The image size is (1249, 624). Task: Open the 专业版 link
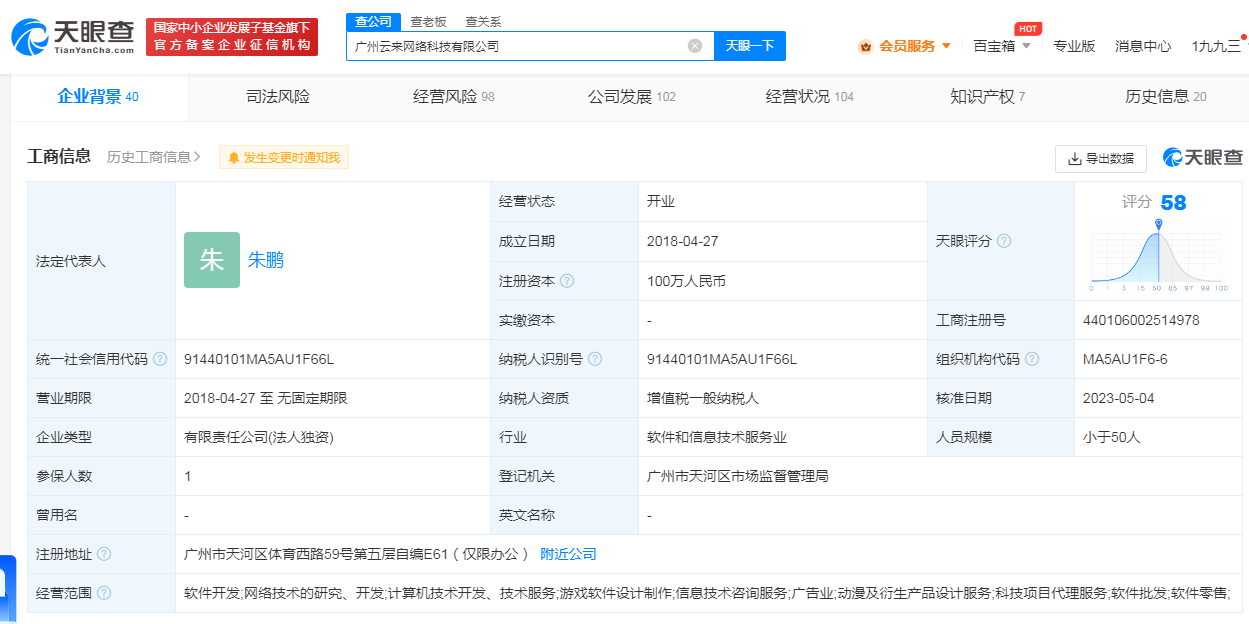(1074, 46)
